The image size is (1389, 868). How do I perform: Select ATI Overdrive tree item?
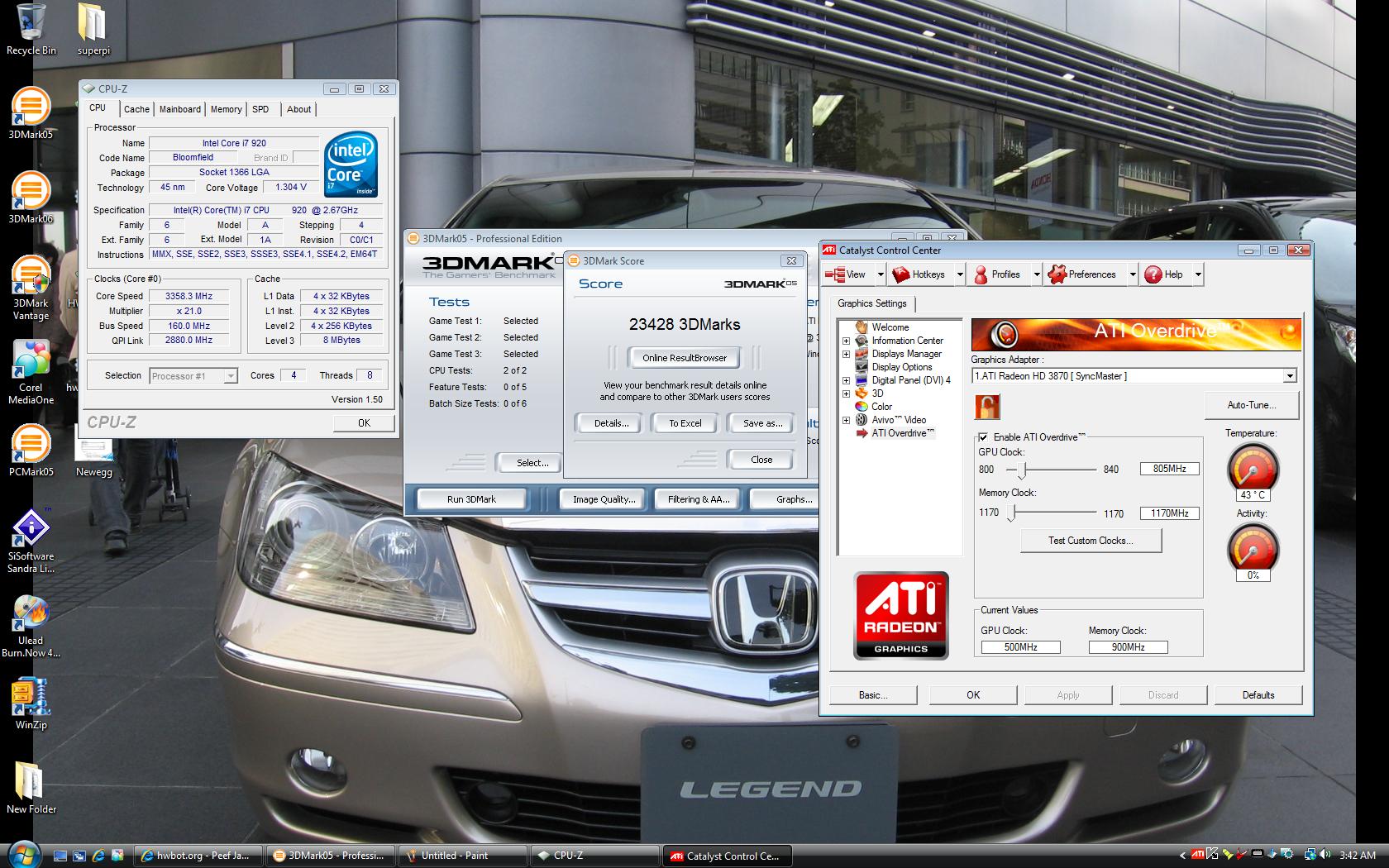tap(902, 433)
